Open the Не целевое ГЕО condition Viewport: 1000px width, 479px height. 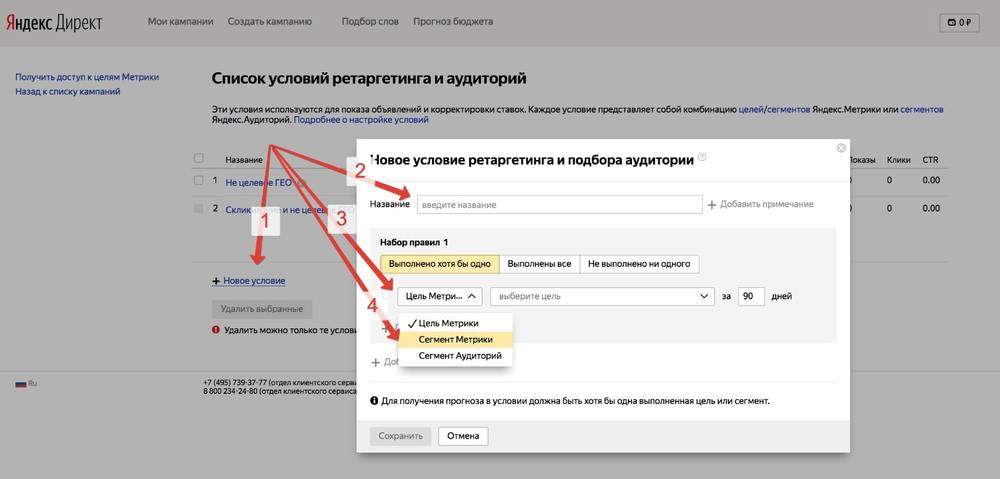pos(259,182)
